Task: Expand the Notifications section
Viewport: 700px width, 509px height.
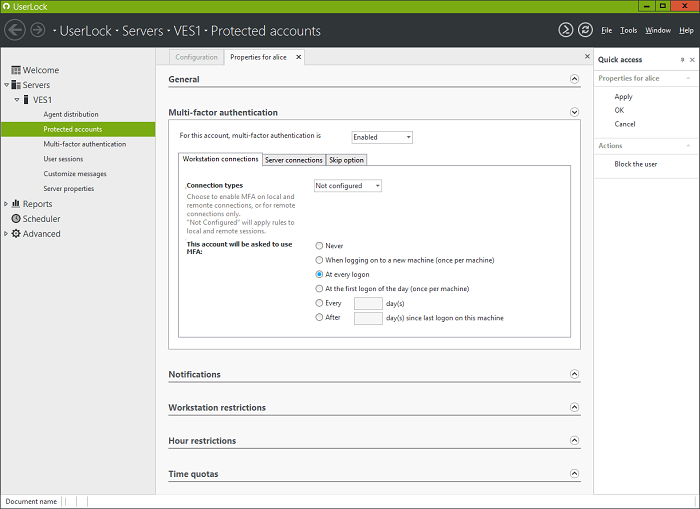Action: click(574, 374)
